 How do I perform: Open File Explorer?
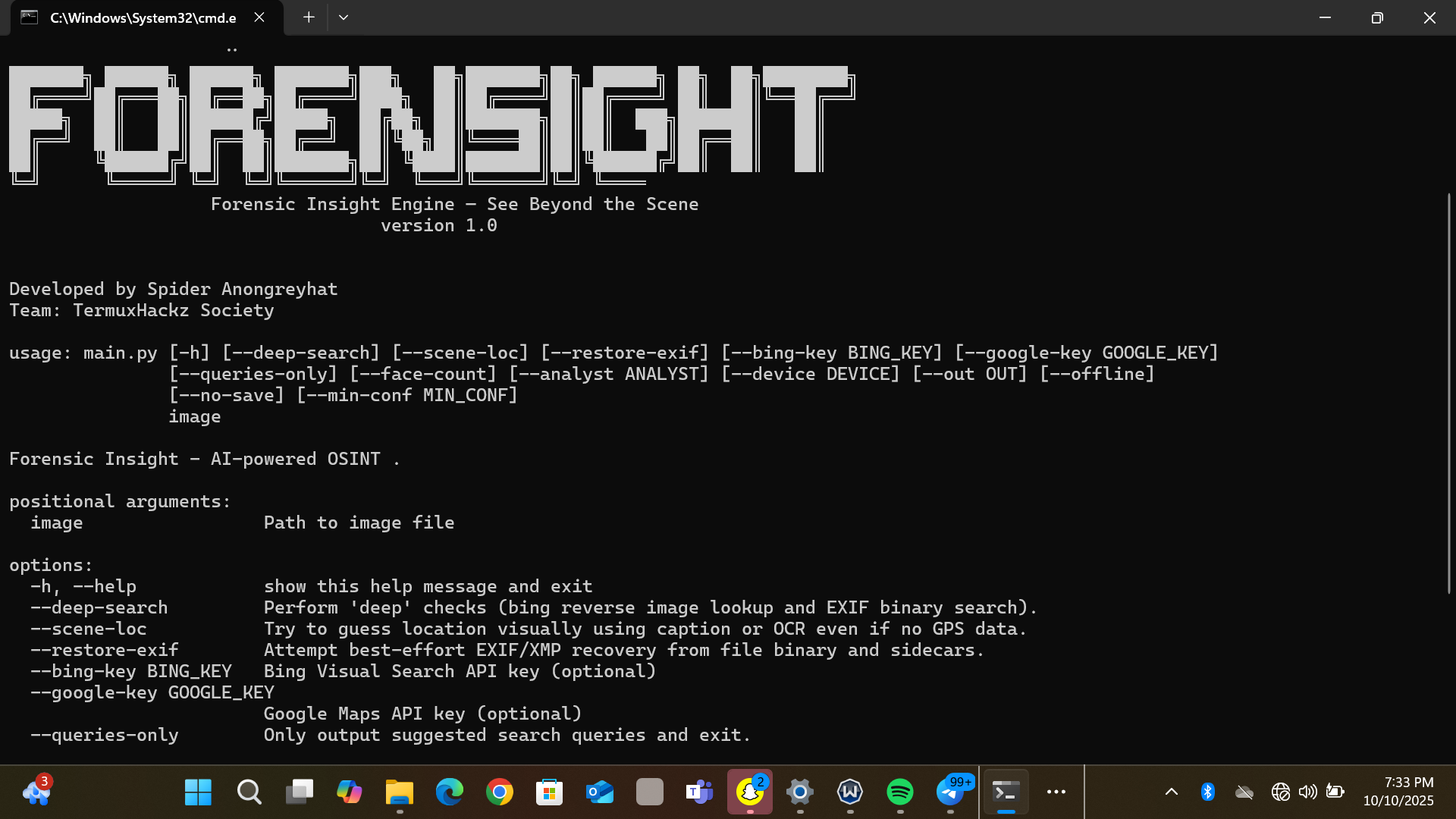(x=399, y=792)
